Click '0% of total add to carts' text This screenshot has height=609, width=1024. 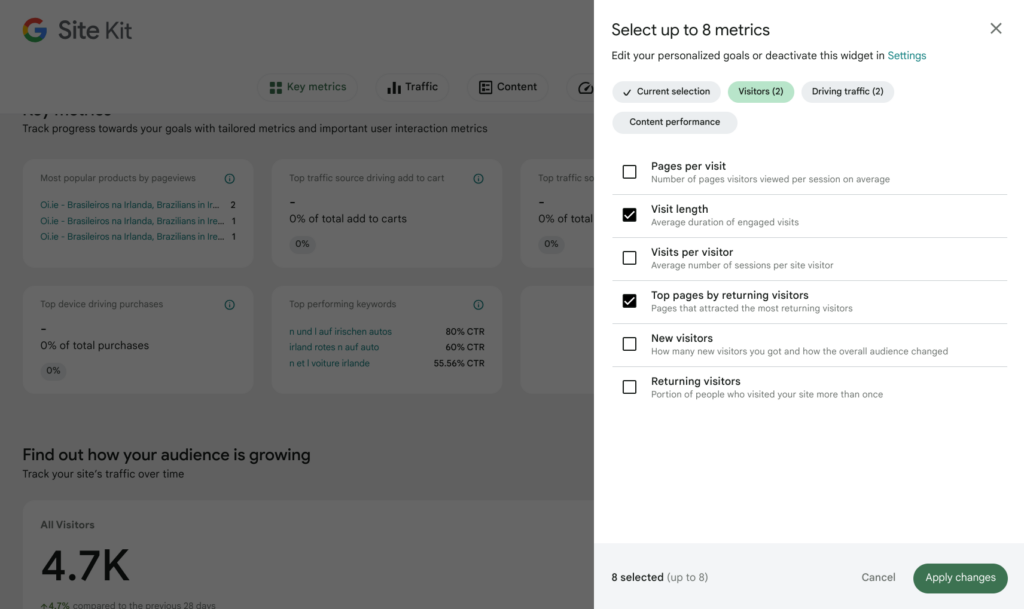tap(347, 219)
